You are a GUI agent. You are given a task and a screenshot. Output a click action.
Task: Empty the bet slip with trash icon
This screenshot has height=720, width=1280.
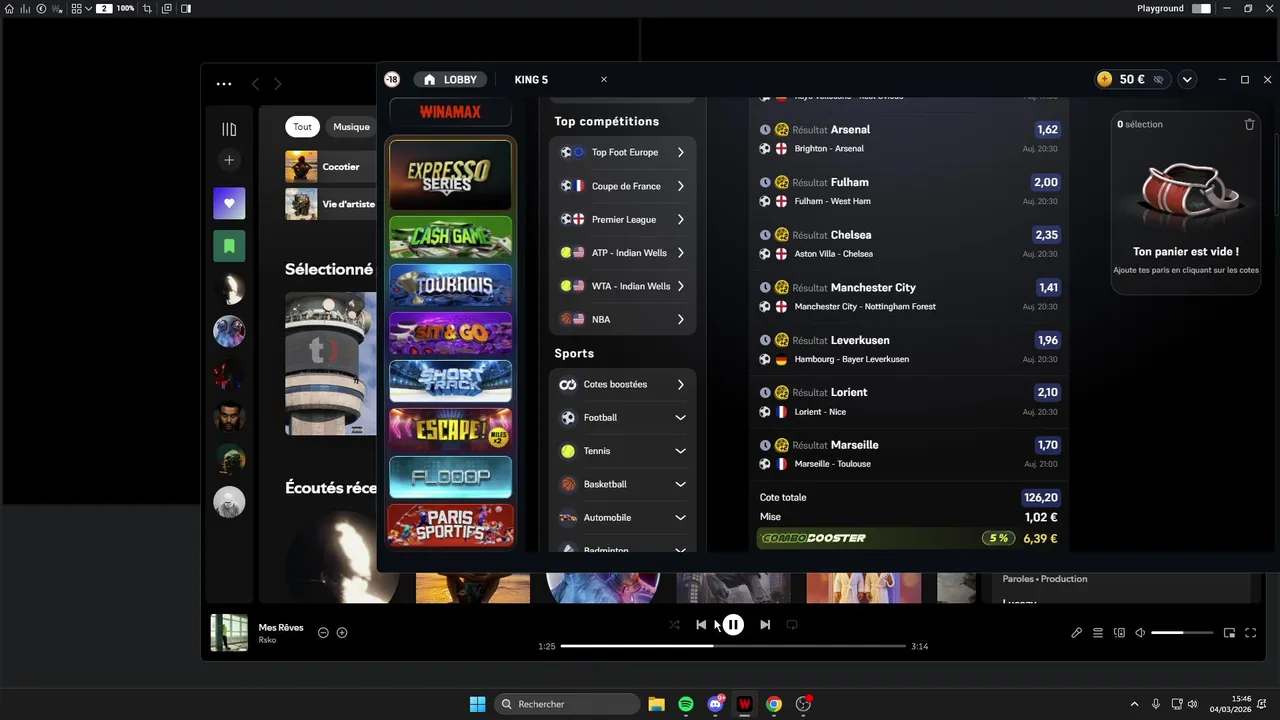pyautogui.click(x=1249, y=124)
